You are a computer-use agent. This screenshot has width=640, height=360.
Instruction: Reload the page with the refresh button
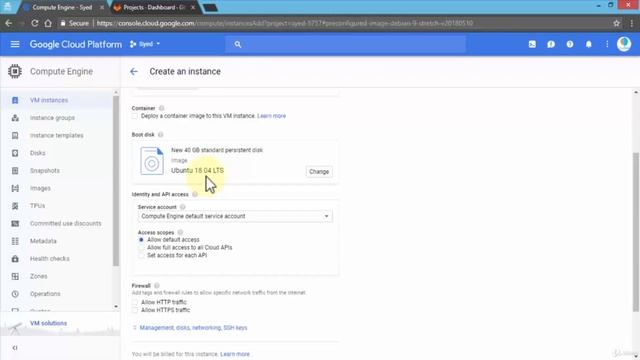(x=35, y=23)
